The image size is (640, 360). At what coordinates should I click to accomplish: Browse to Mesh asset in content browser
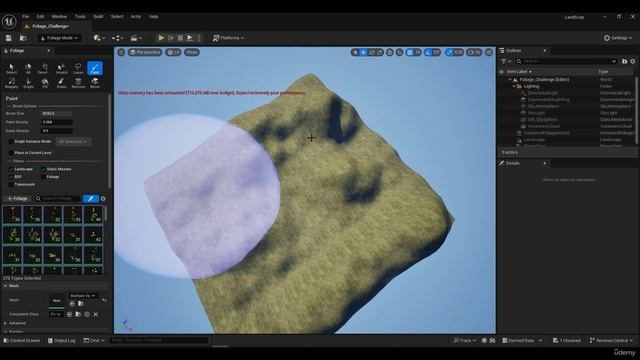tap(81, 304)
